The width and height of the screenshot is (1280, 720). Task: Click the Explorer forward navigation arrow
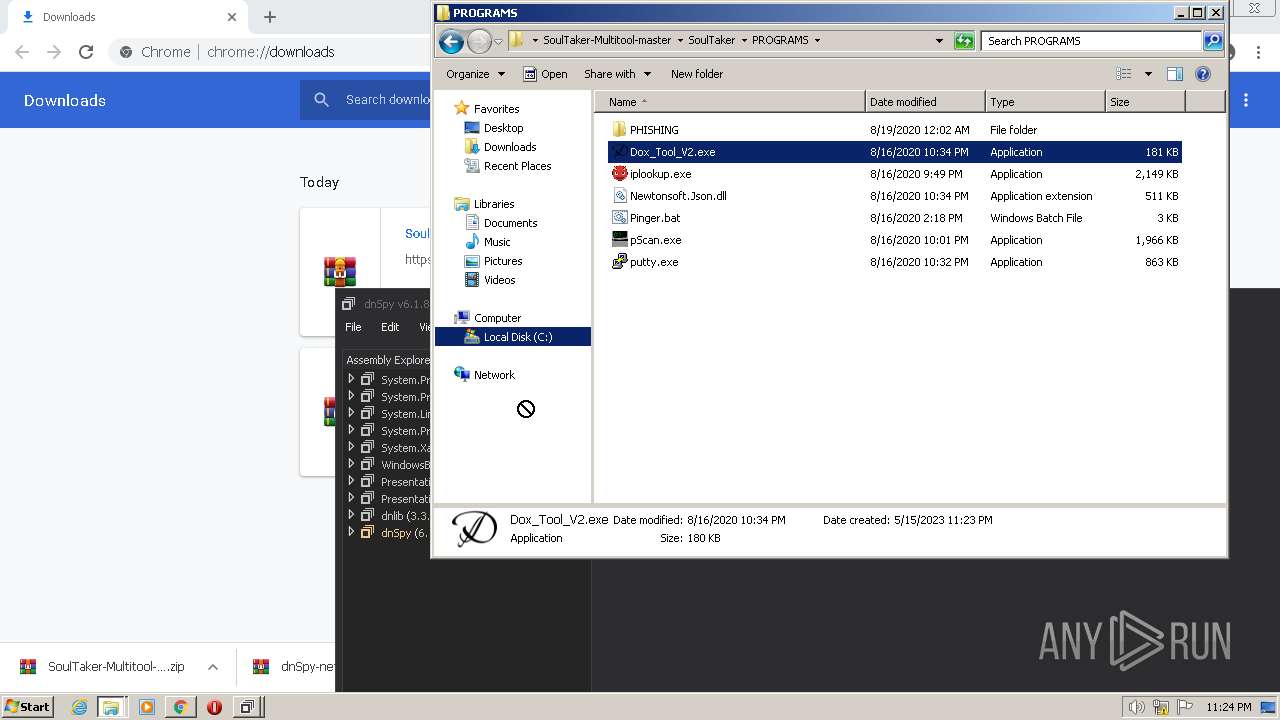pos(479,41)
